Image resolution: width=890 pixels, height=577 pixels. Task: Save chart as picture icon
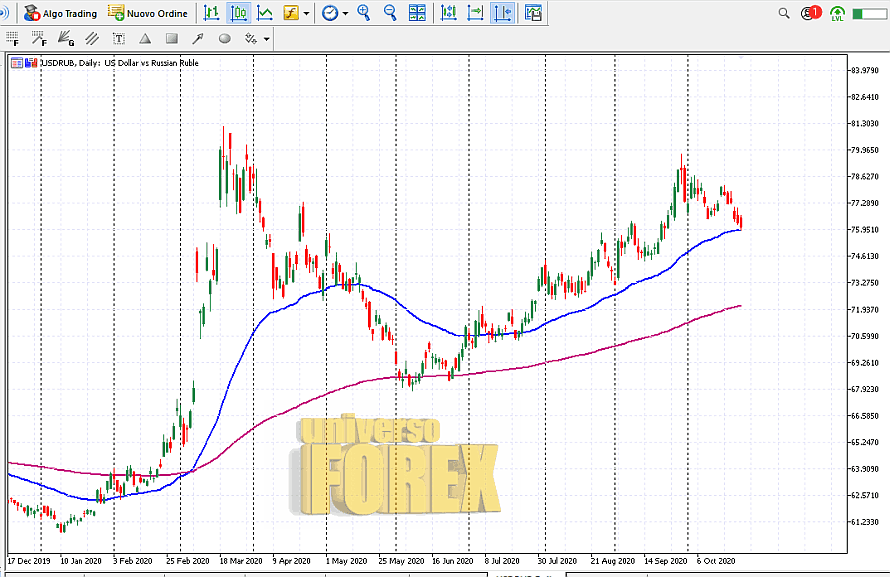tap(534, 13)
